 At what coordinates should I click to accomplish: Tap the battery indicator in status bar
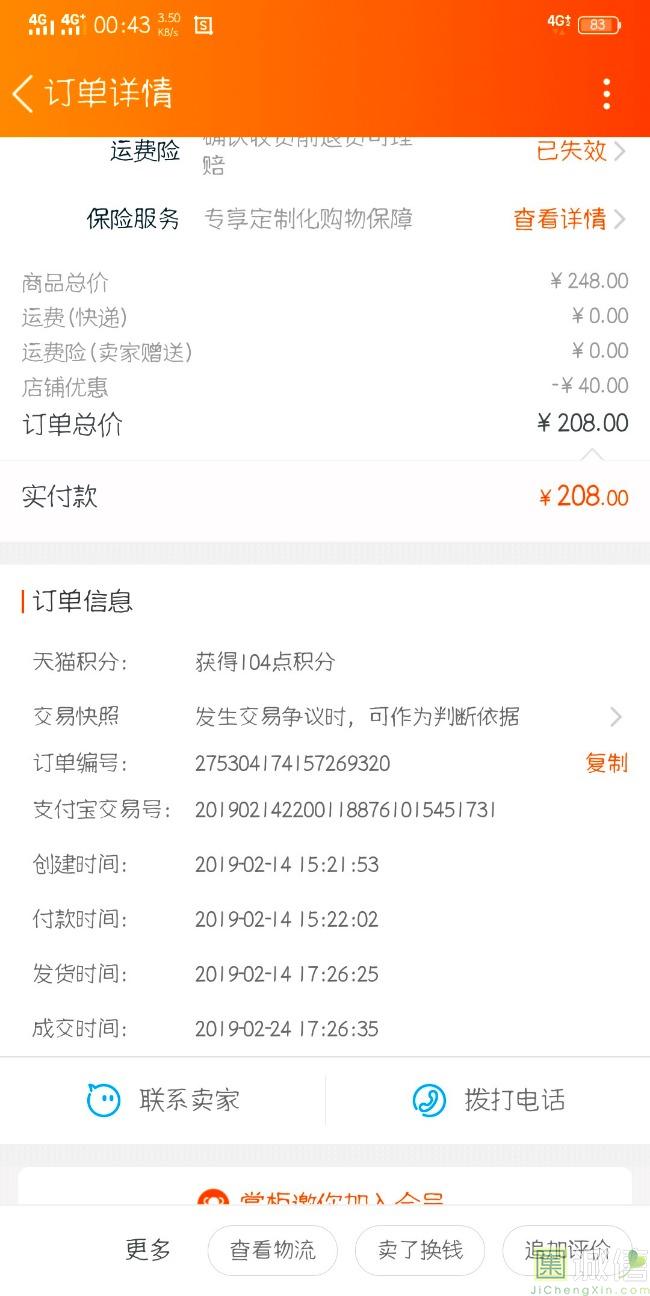(x=599, y=24)
